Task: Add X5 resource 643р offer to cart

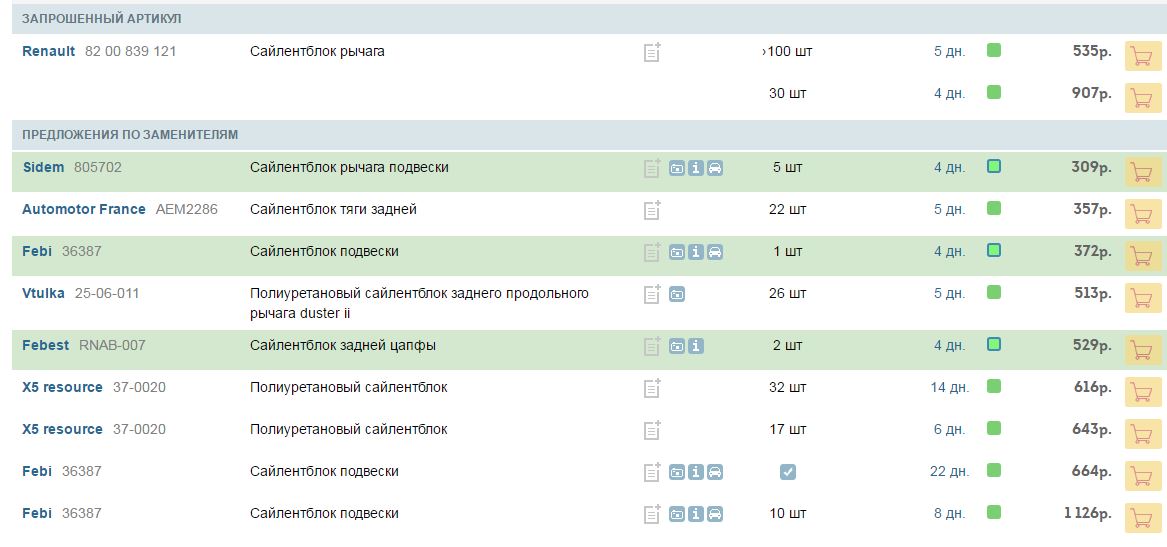Action: [1142, 433]
